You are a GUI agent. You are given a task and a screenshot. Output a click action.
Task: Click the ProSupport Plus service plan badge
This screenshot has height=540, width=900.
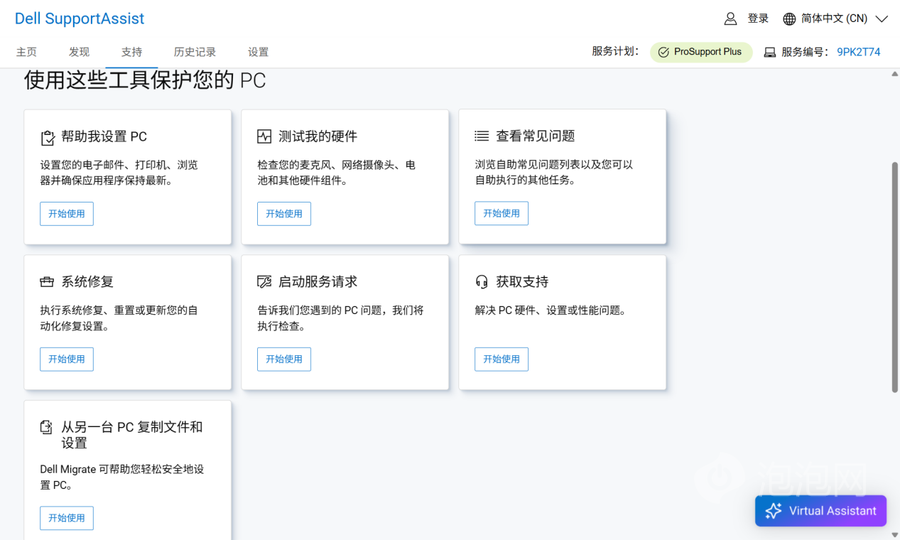701,52
